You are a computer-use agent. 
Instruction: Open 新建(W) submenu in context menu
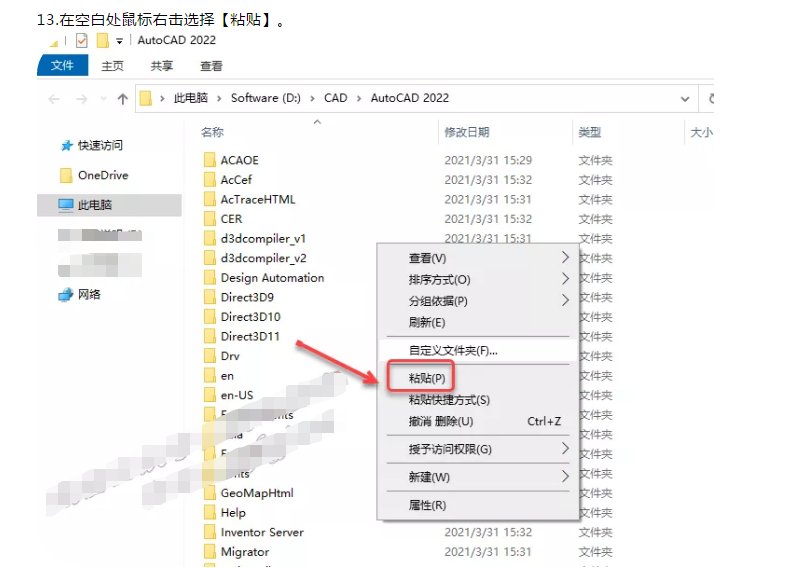(x=478, y=477)
